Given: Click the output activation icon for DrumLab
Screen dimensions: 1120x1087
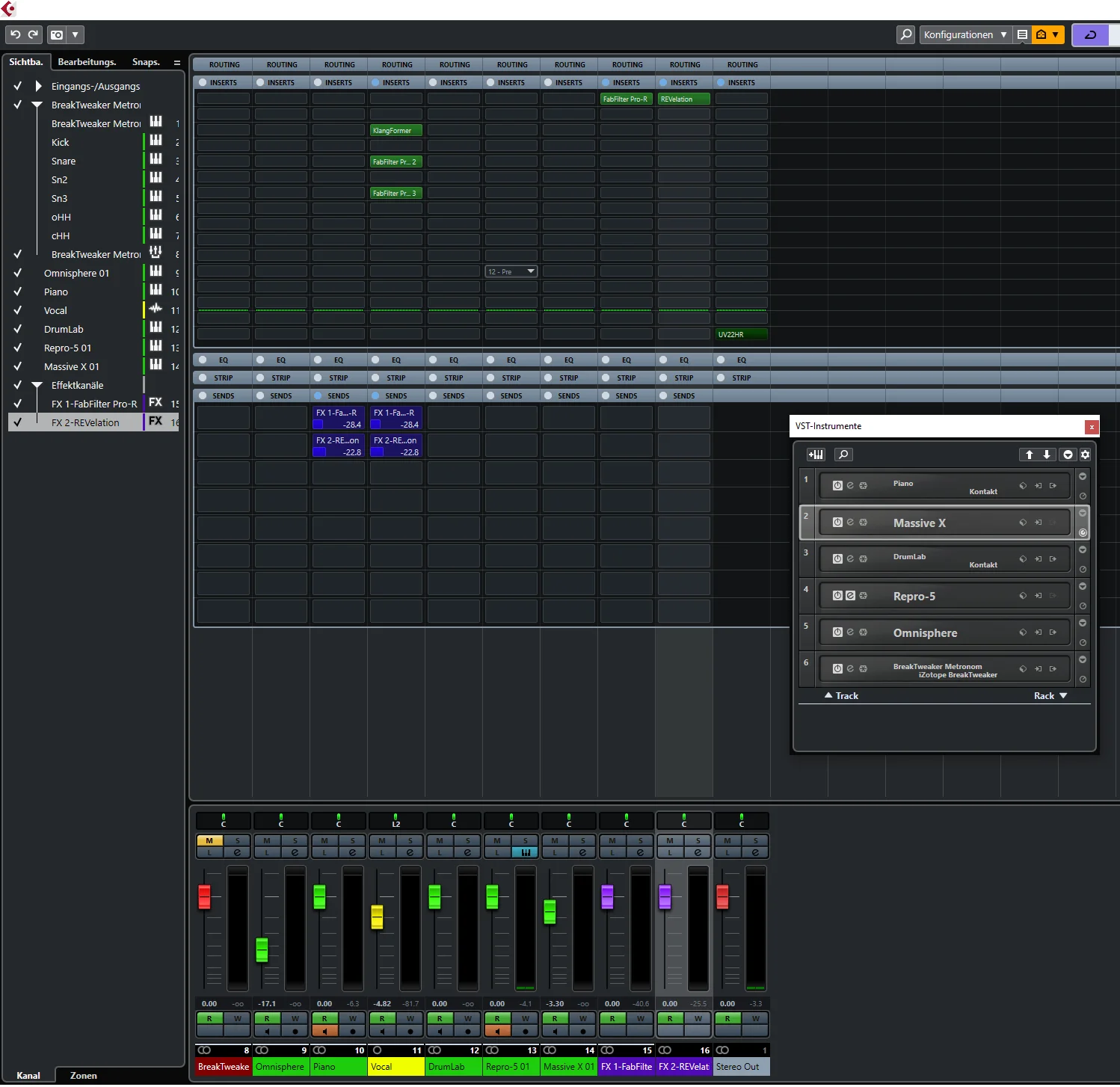Looking at the screenshot, I should (1053, 559).
